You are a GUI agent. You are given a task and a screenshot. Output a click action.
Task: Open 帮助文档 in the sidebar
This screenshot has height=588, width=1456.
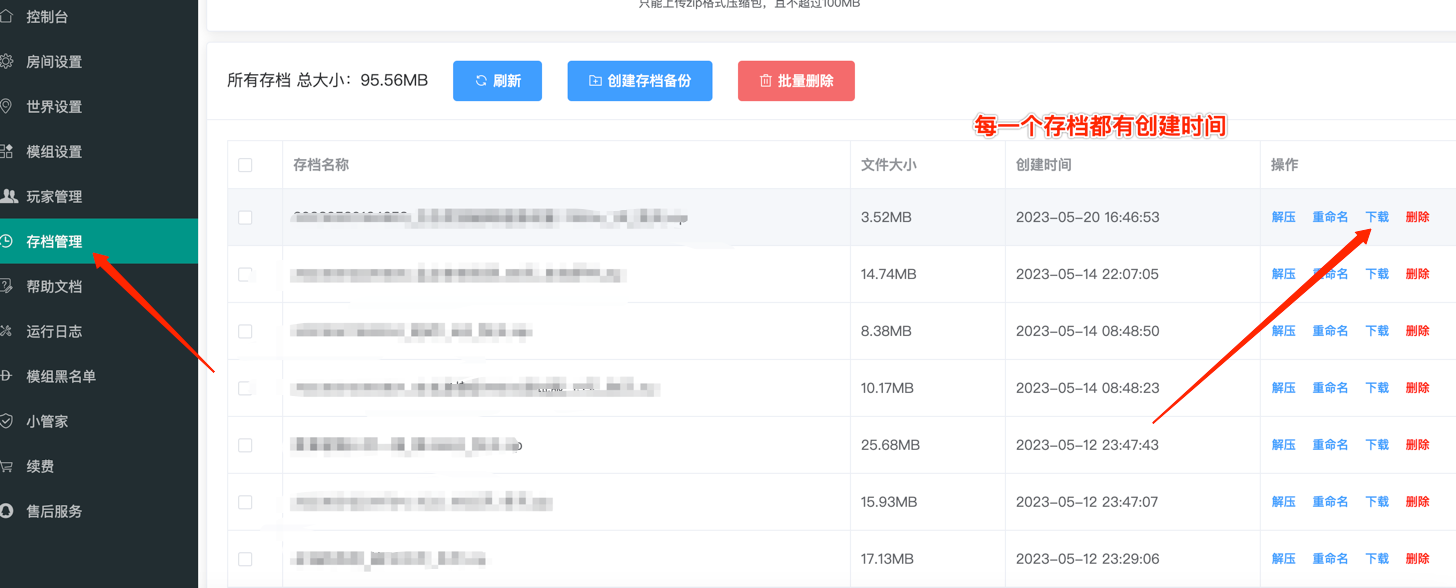tap(54, 287)
